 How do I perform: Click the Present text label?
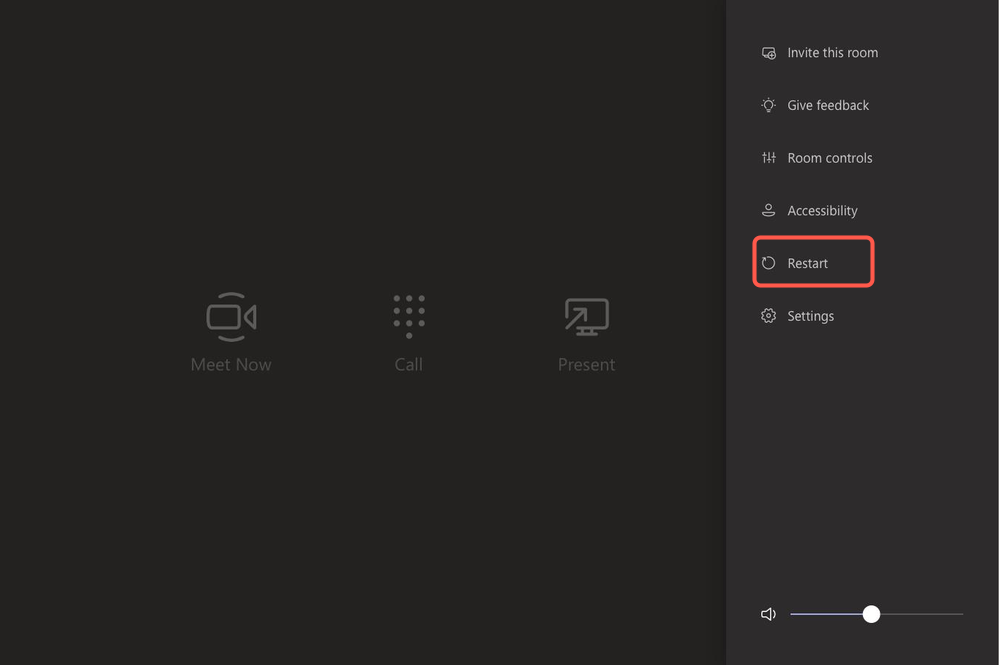586,365
